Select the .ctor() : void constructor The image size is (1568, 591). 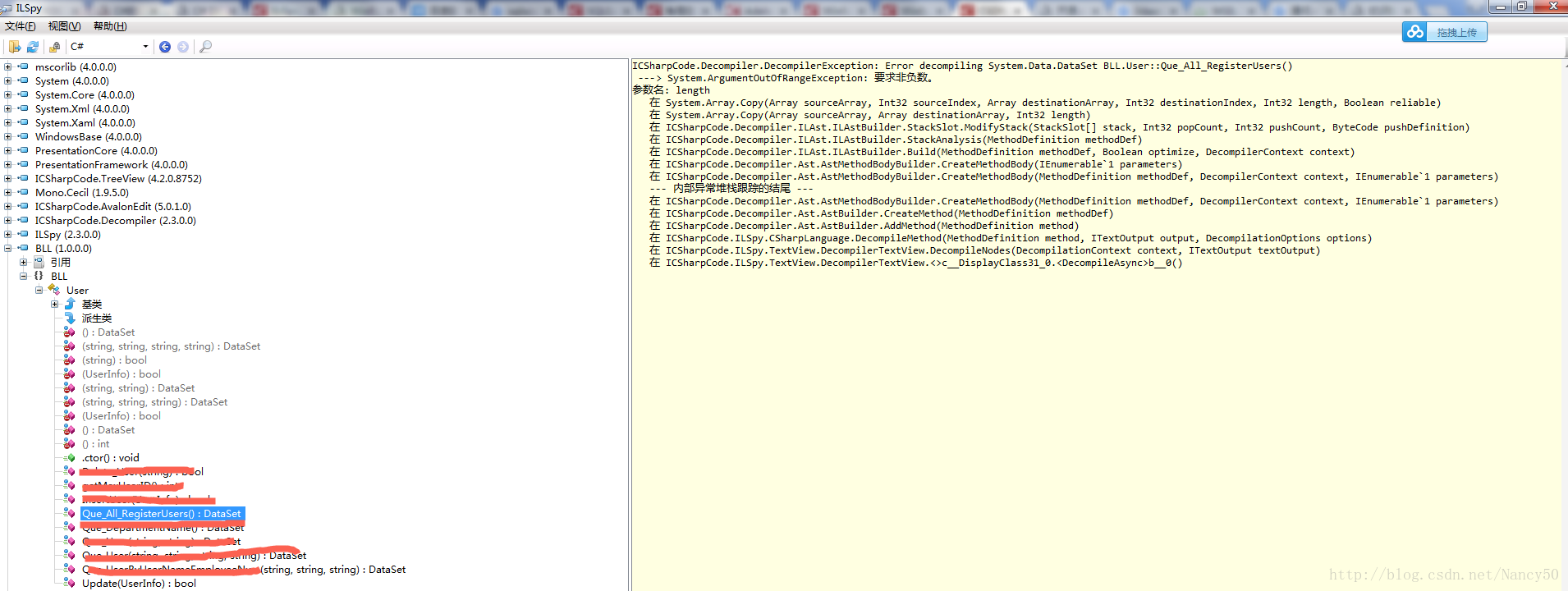tap(111, 458)
